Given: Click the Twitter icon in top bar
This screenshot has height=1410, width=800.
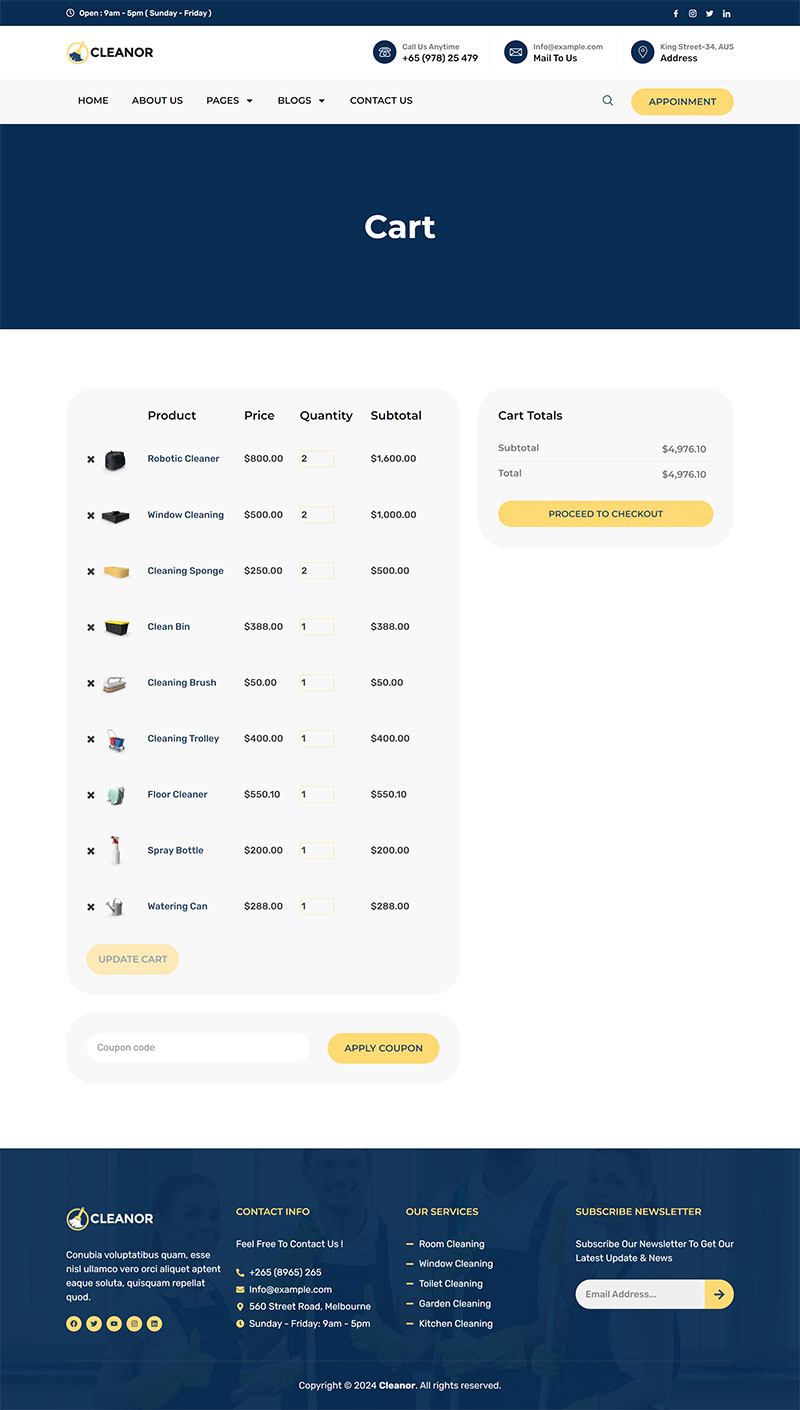Looking at the screenshot, I should (709, 13).
